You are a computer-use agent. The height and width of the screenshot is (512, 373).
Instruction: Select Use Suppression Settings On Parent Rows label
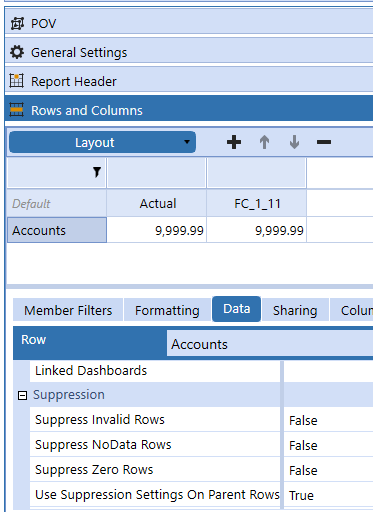tap(157, 494)
